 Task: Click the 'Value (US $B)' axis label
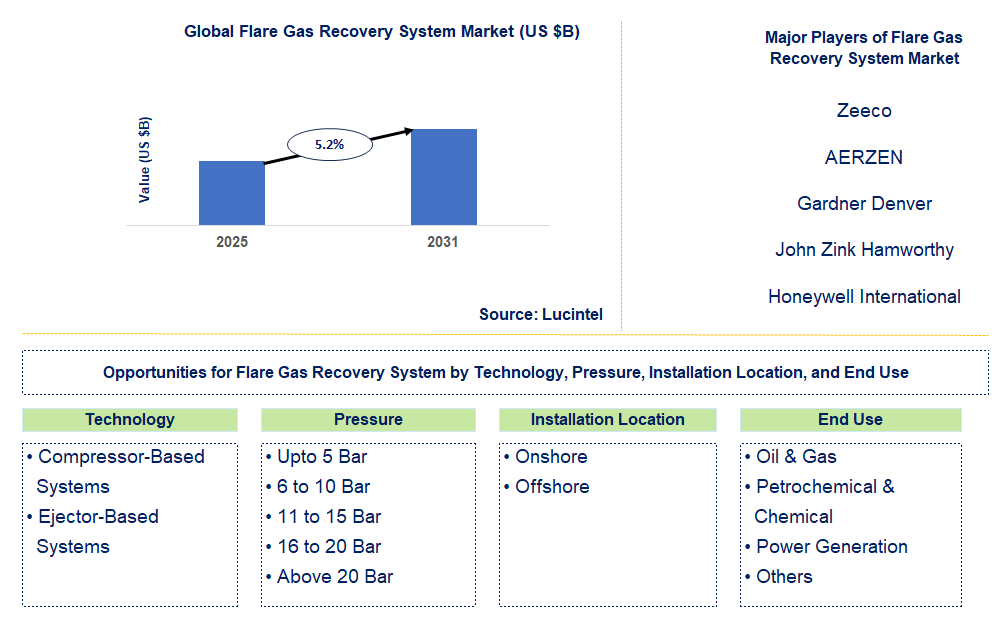click(145, 160)
